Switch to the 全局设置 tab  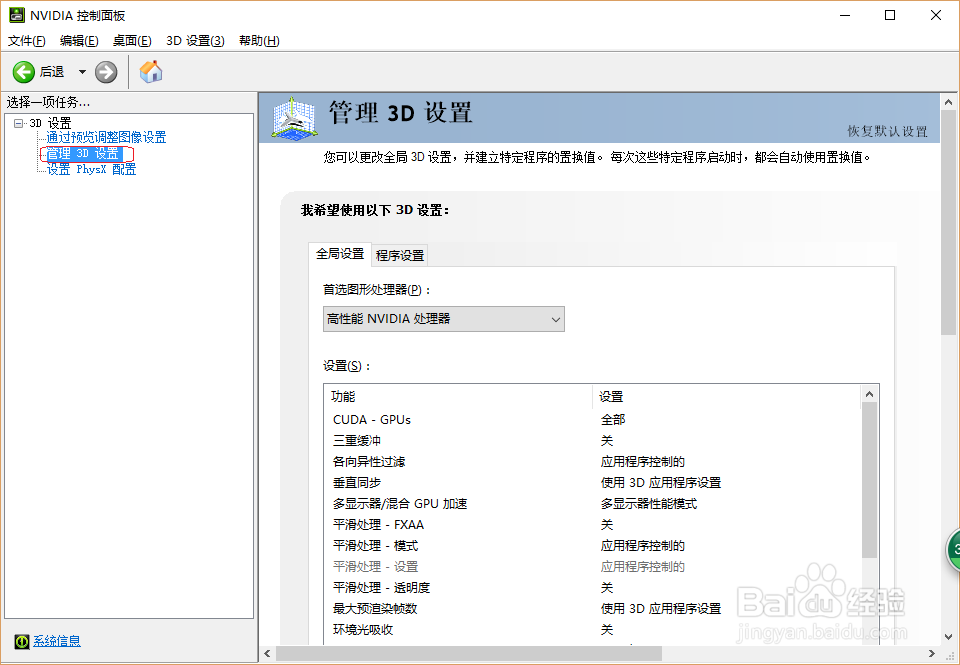[x=340, y=254]
